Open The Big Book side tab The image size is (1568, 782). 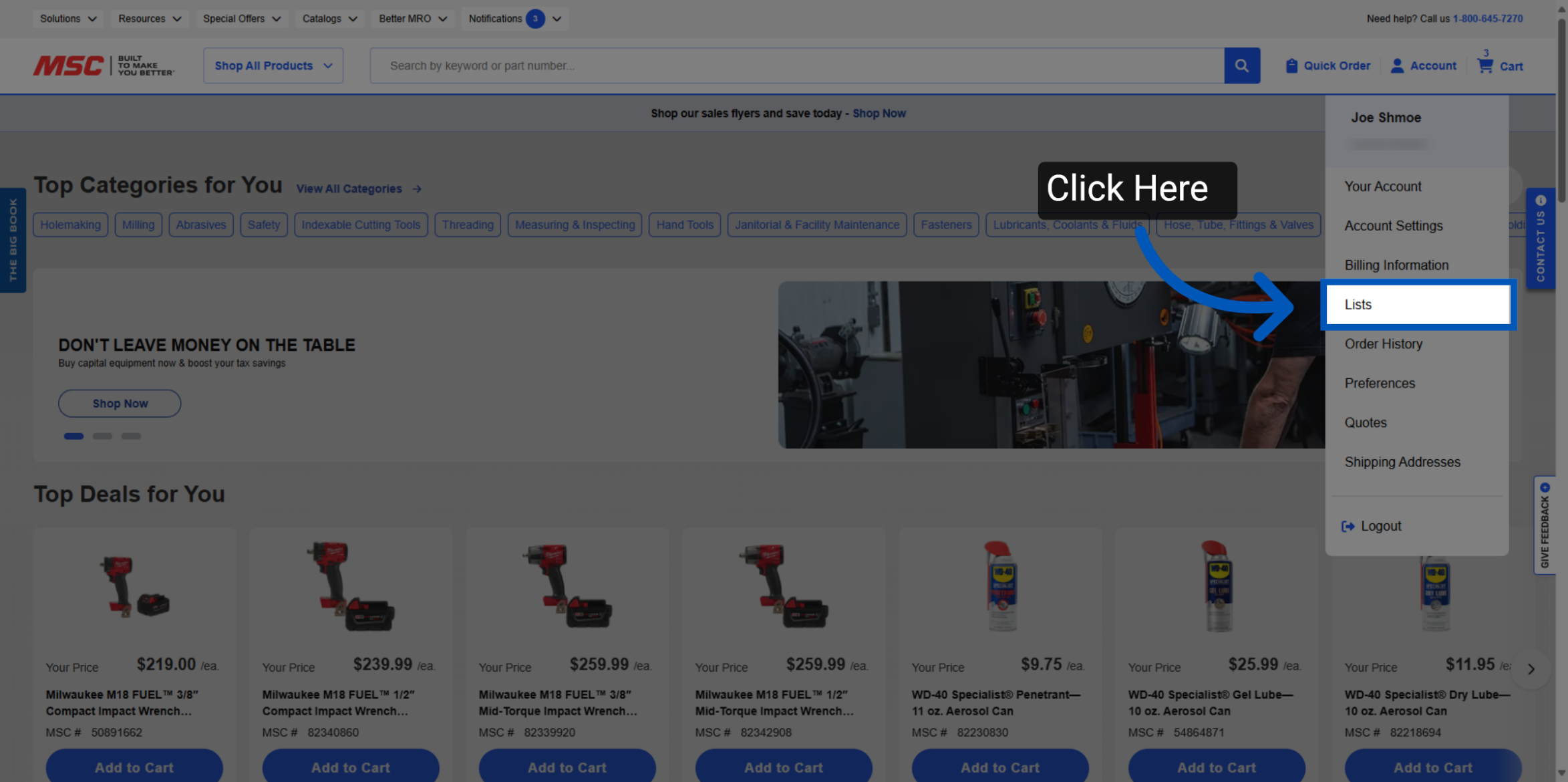[13, 240]
